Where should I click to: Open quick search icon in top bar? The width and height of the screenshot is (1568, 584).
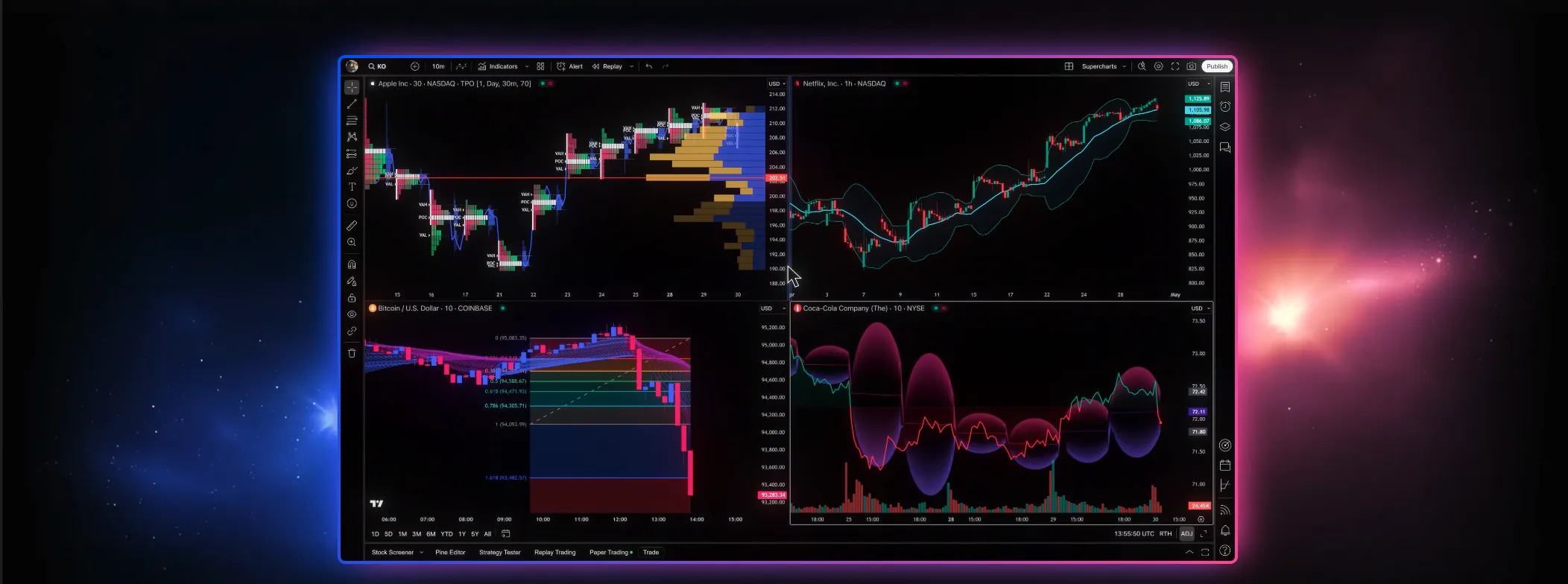click(x=1142, y=66)
